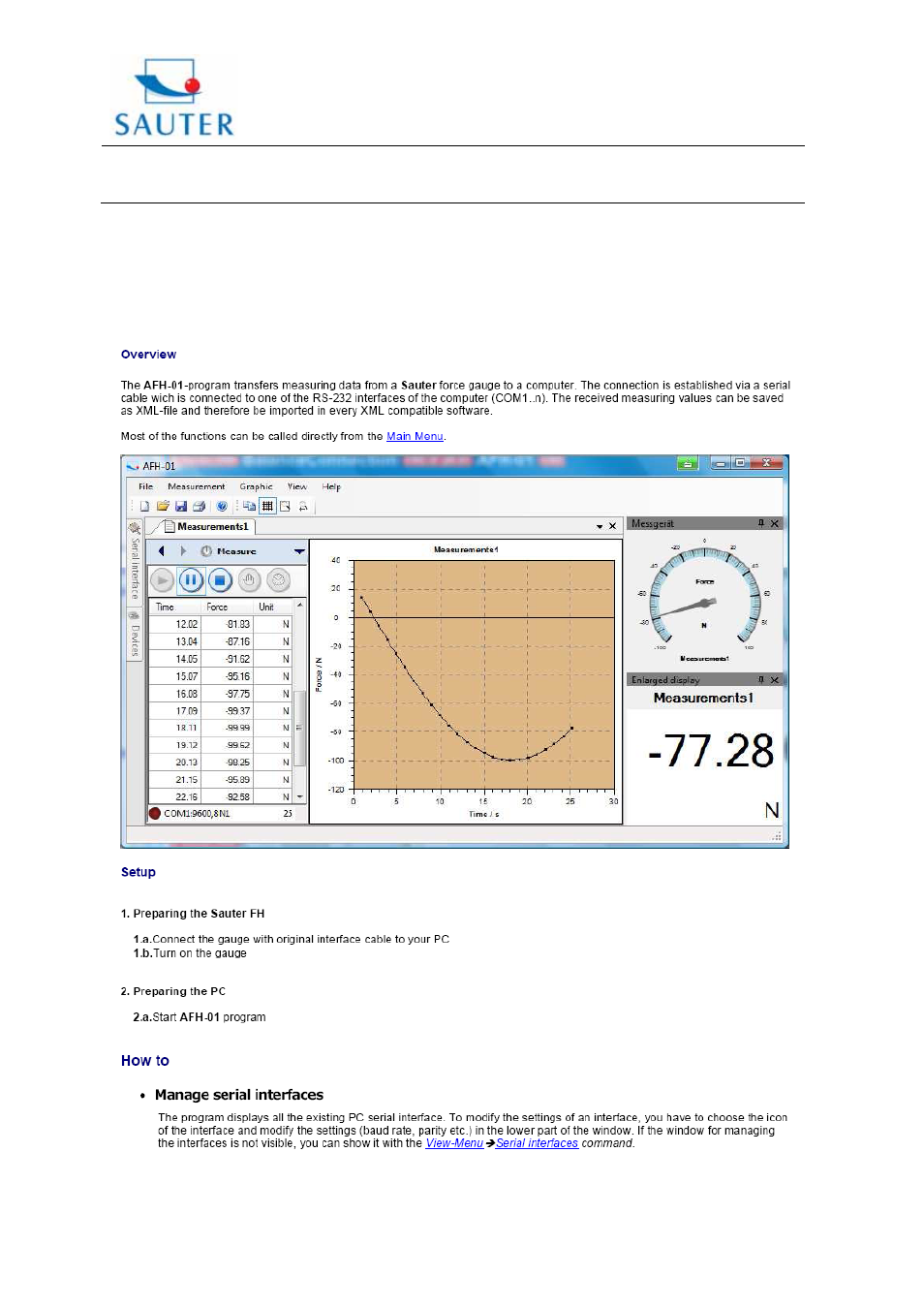Open the Measurement menu

(x=197, y=486)
